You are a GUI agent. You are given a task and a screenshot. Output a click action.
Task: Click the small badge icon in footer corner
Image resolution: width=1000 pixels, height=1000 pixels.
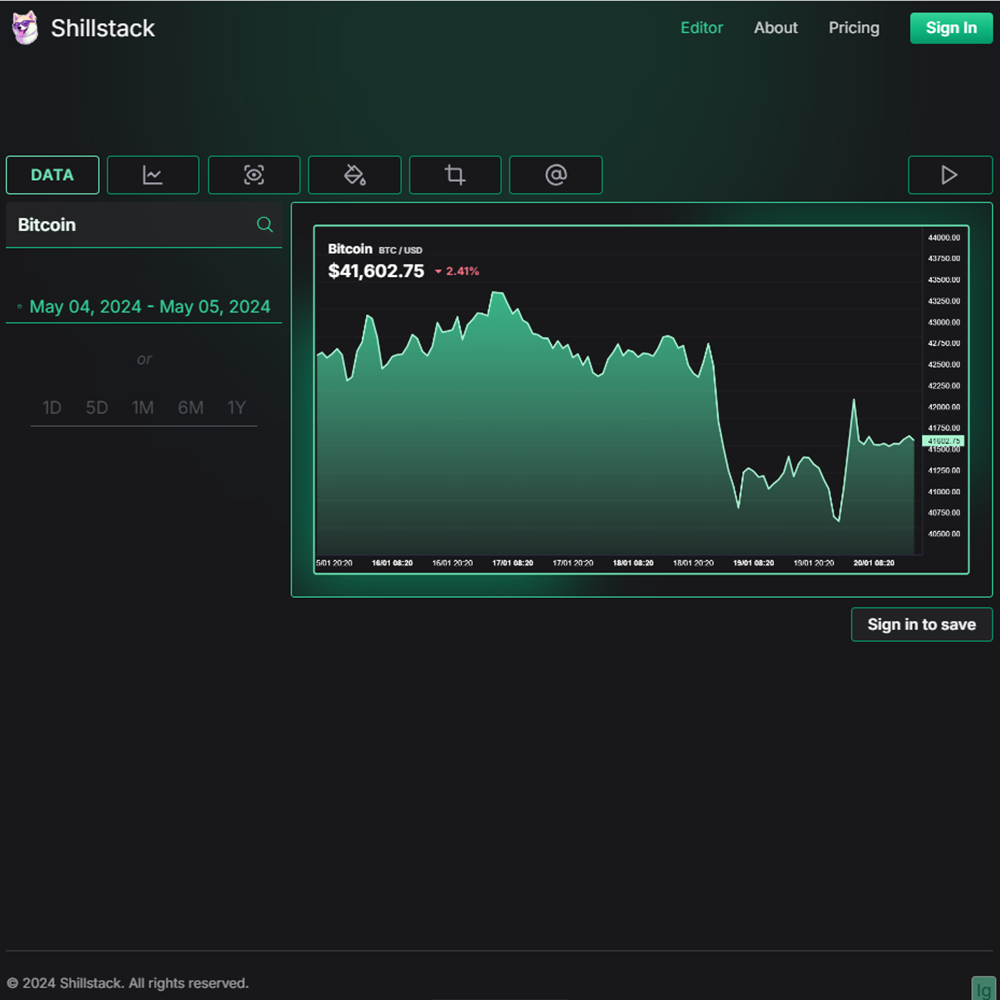pos(984,988)
